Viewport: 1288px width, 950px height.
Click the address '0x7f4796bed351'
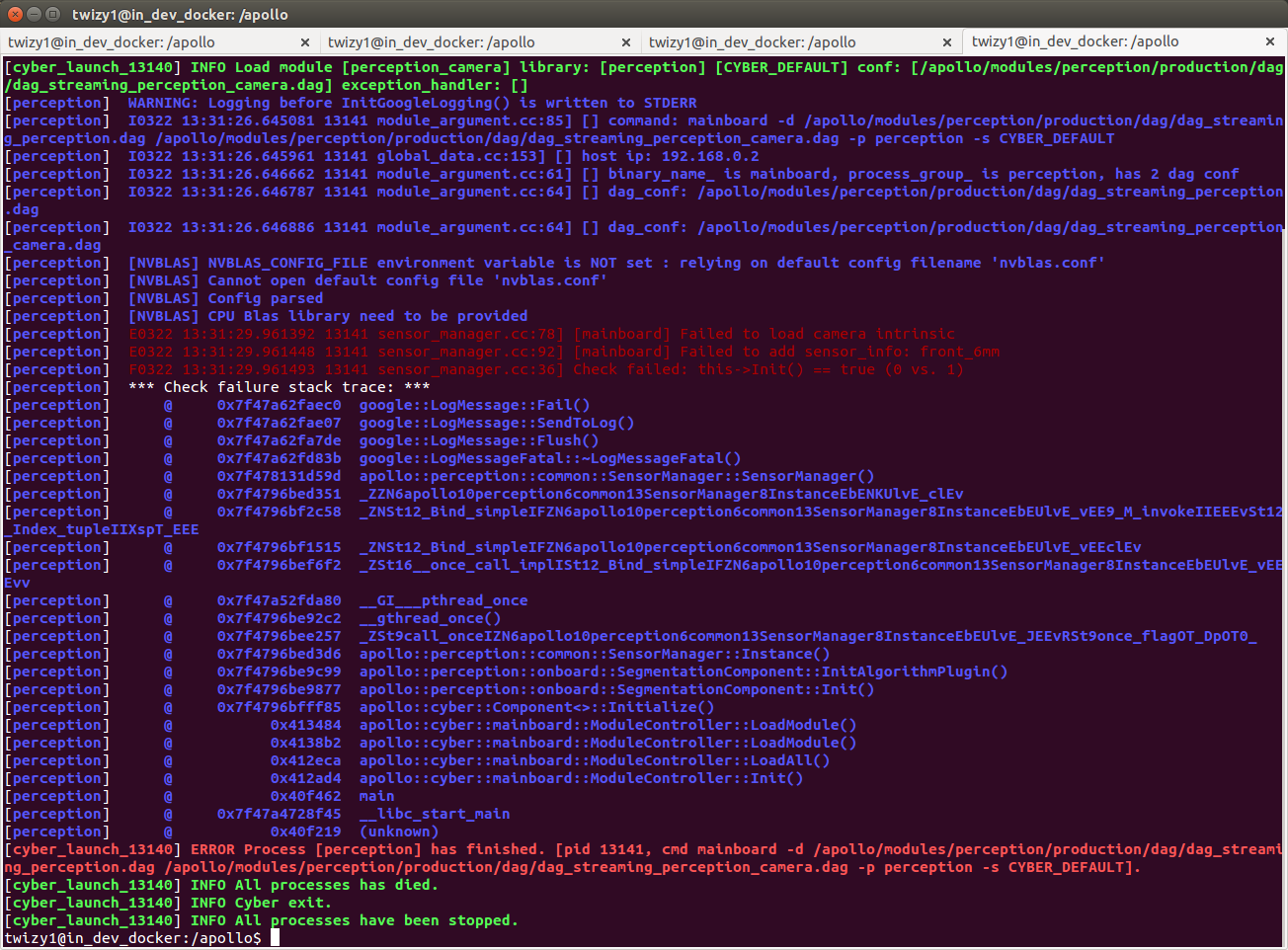[280, 494]
